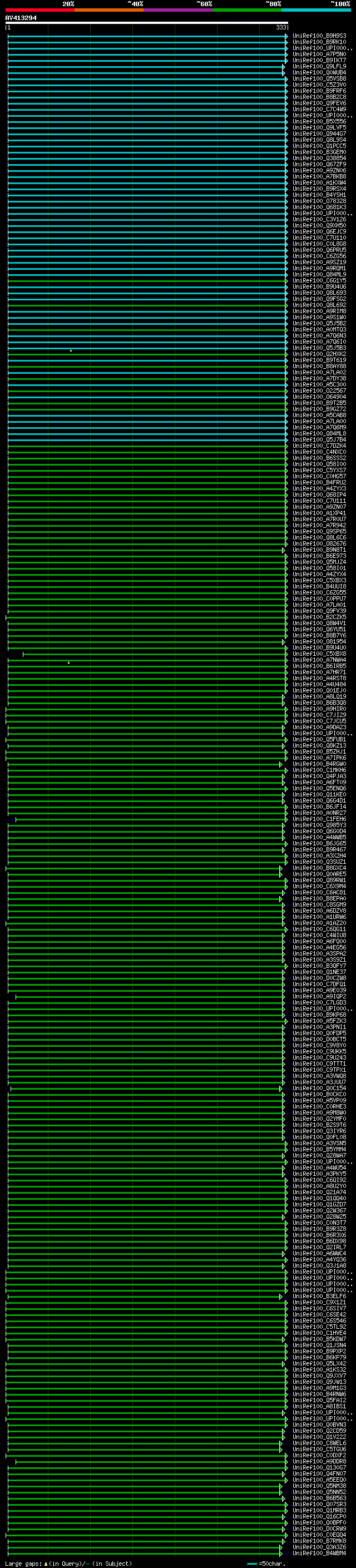
Task: Select hit UniRef100_B5KDW7
Action: [x=319, y=1339]
